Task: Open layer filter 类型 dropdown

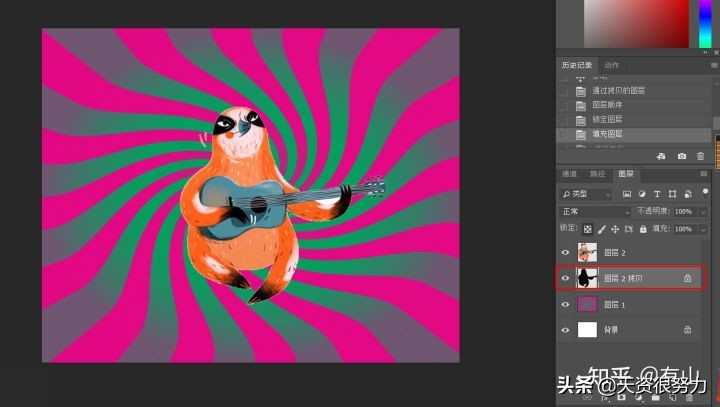Action: (x=586, y=194)
